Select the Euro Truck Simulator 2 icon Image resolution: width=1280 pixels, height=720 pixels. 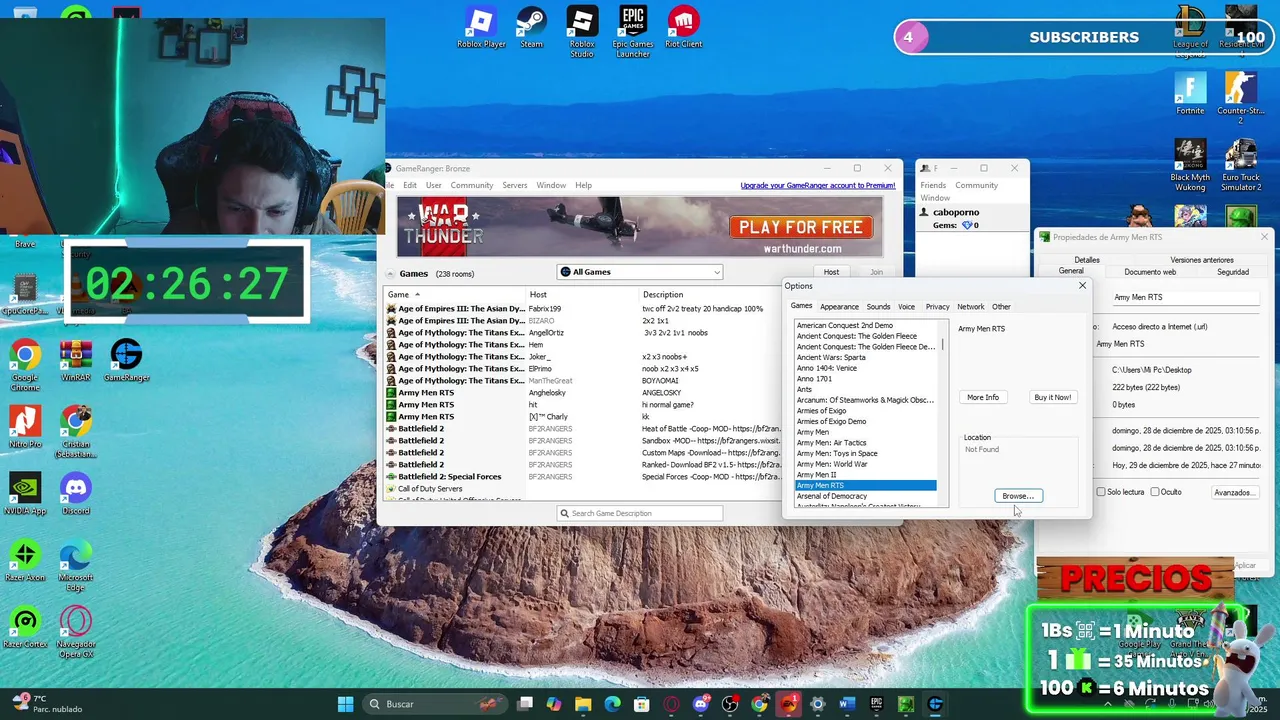click(x=1241, y=166)
